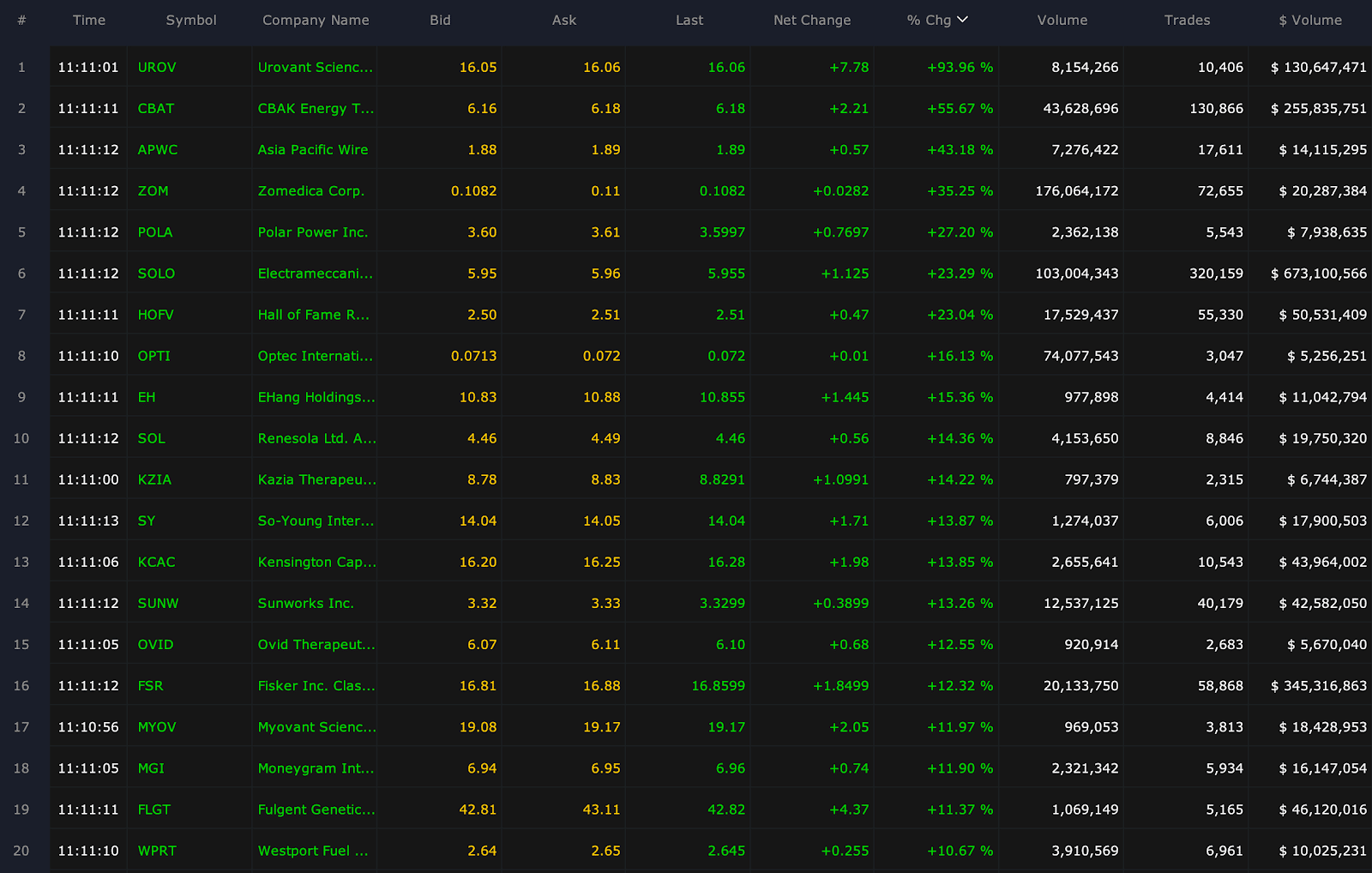This screenshot has height=873, width=1372.
Task: Select the HOFV symbol
Action: point(156,315)
